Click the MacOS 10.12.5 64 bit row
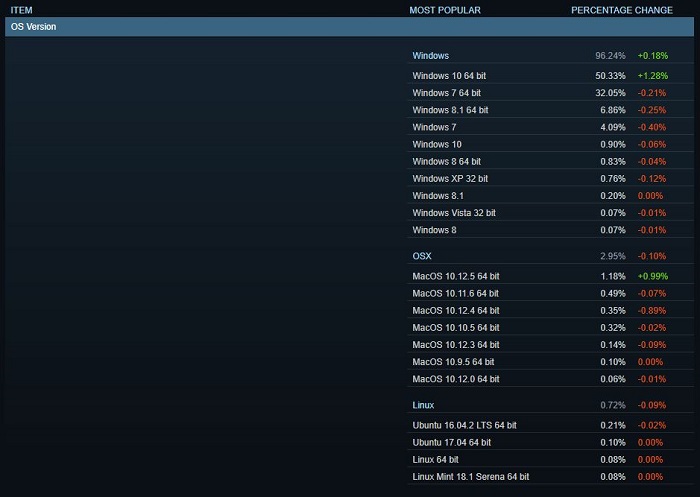Image resolution: width=700 pixels, height=497 pixels. pos(550,276)
